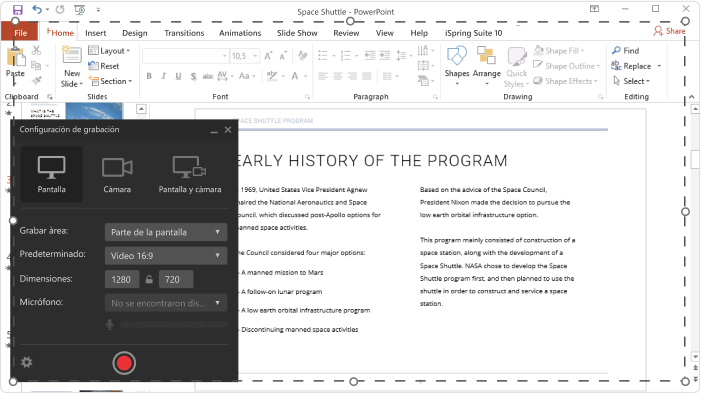The height and width of the screenshot is (393, 701).
Task: Toggle the aspect ratio lock
Action: coord(149,279)
